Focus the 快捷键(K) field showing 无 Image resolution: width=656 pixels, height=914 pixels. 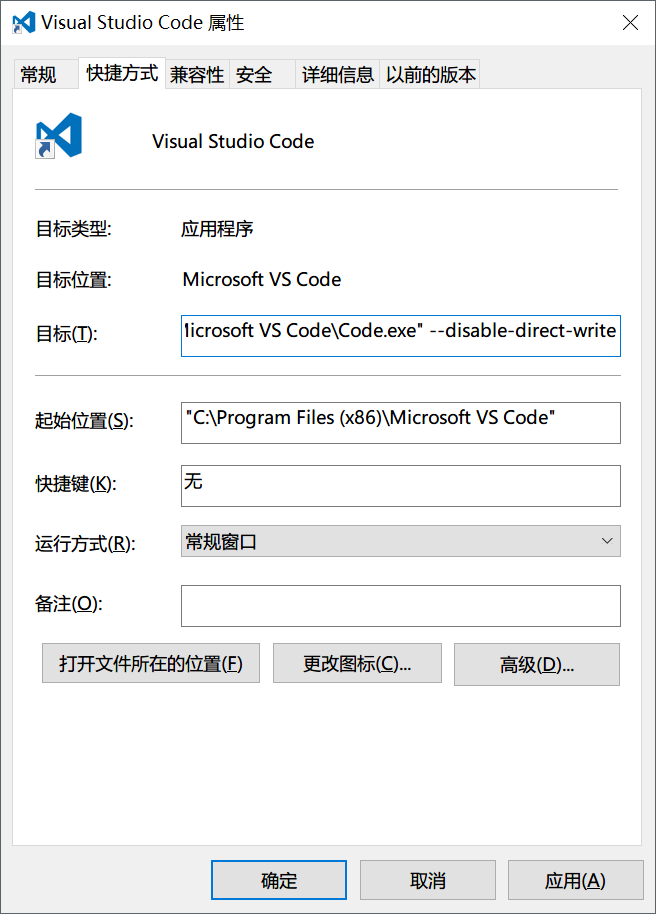pos(401,486)
